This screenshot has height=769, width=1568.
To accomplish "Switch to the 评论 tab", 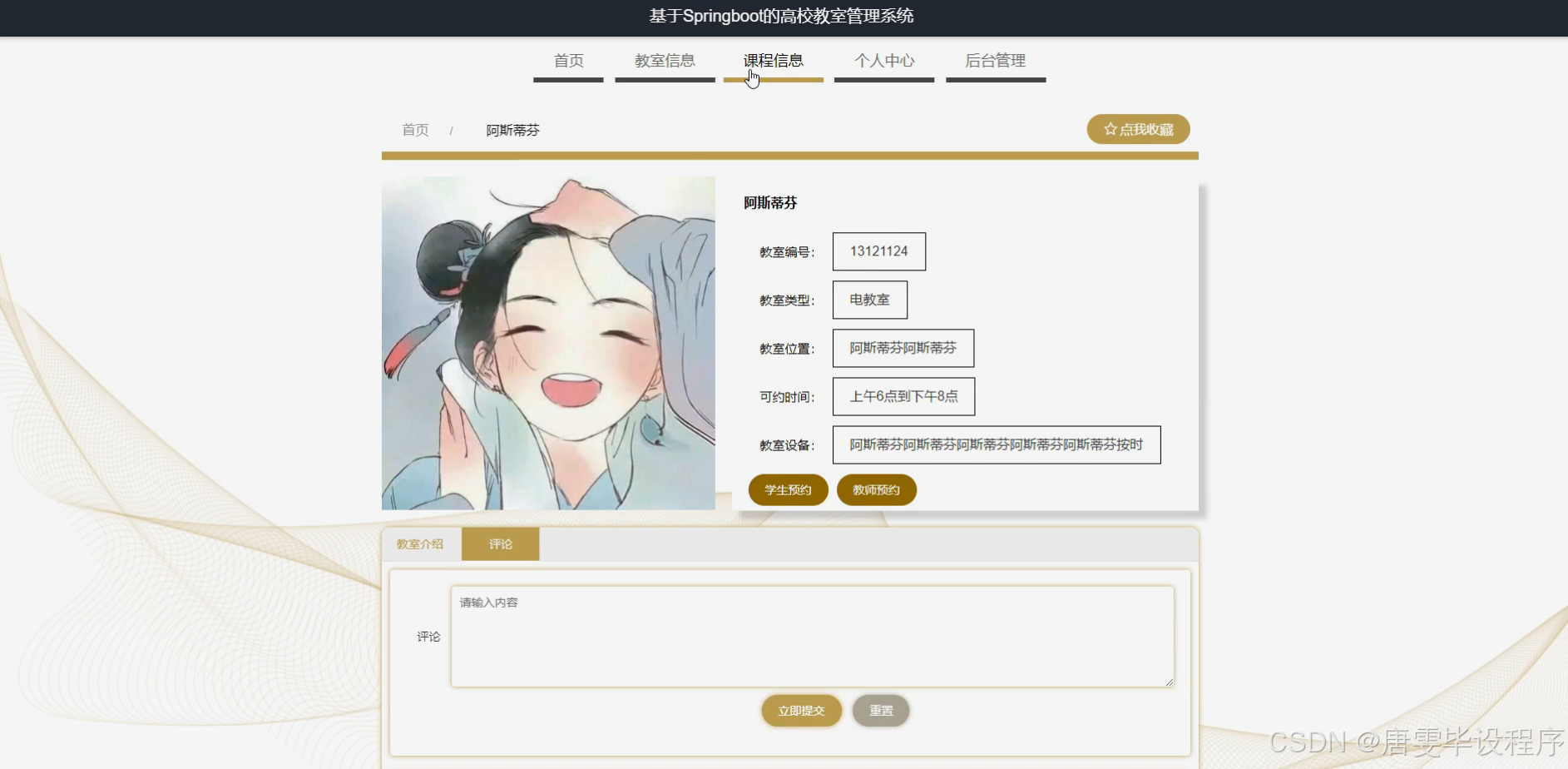I will [x=501, y=543].
